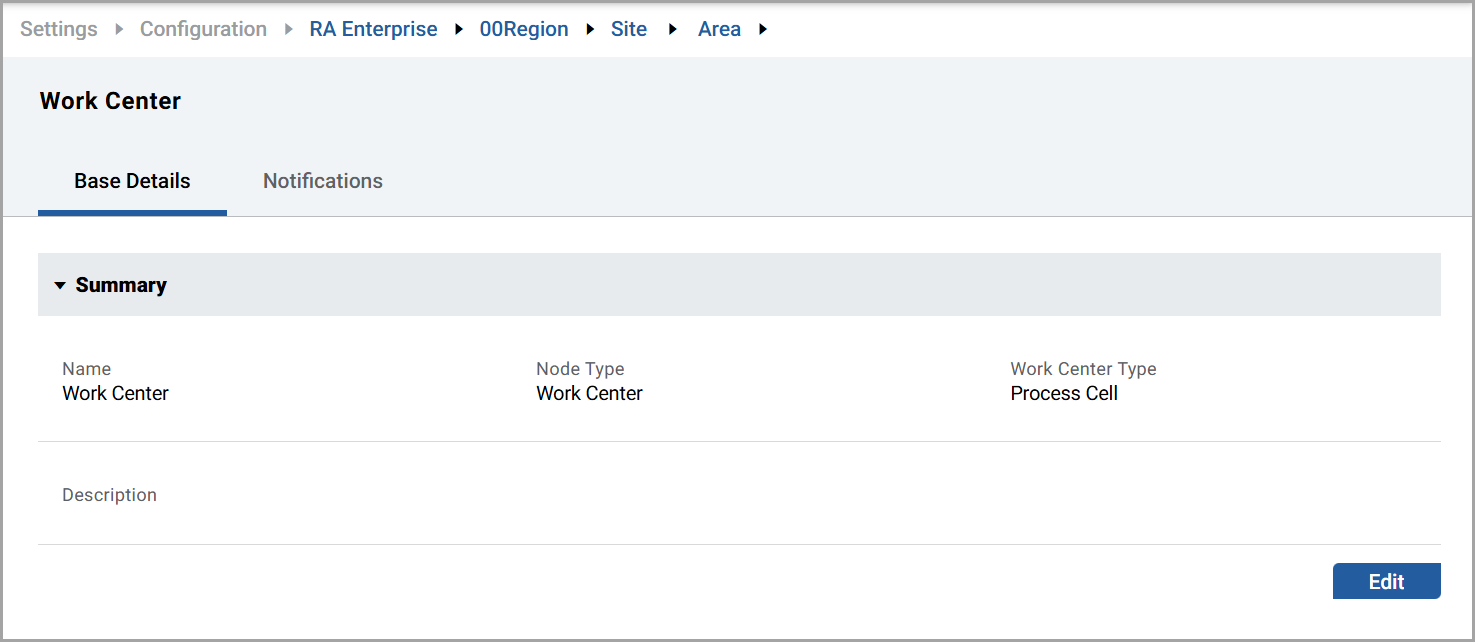Click the arrow after Settings breadcrumb
Screen dimensions: 1475x642
119,29
